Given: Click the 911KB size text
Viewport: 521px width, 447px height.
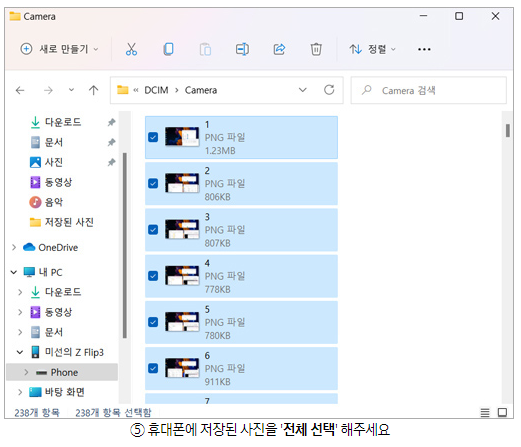Looking at the screenshot, I should 218,382.
